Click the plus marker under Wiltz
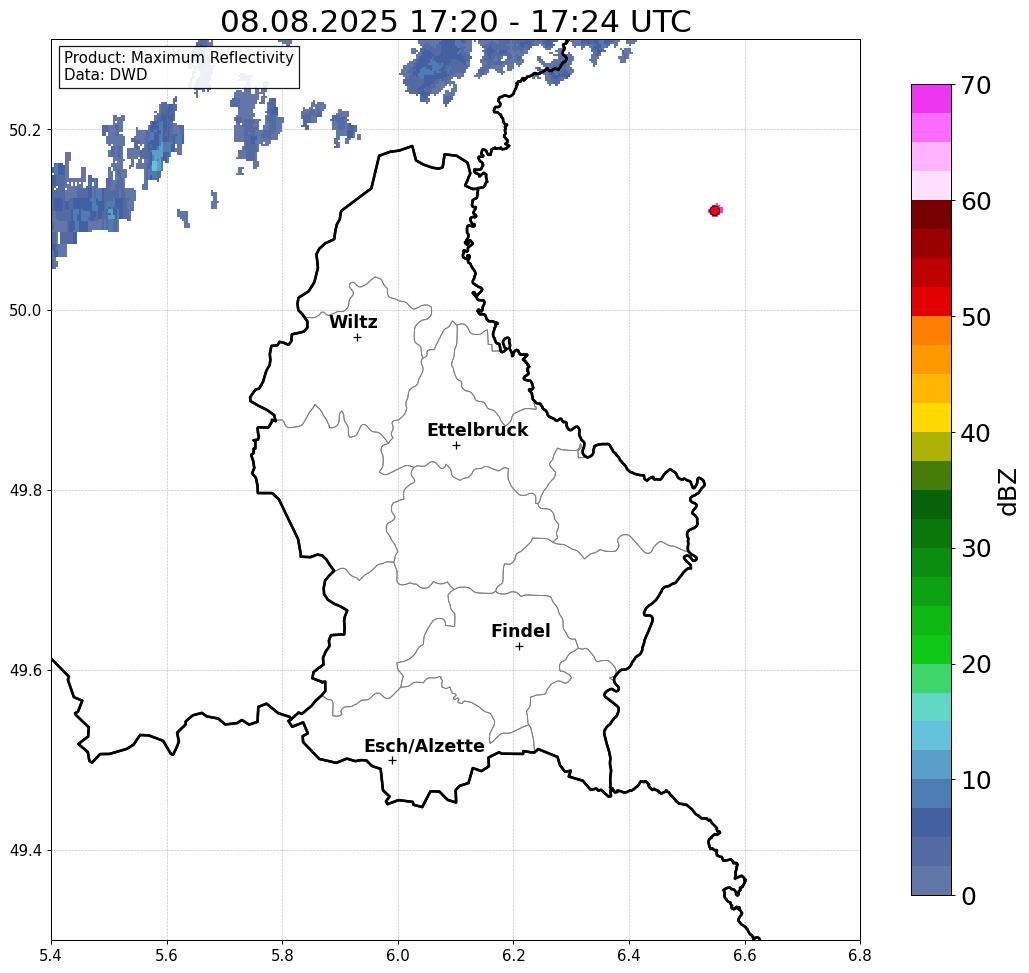This screenshot has width=1029, height=973. point(357,338)
